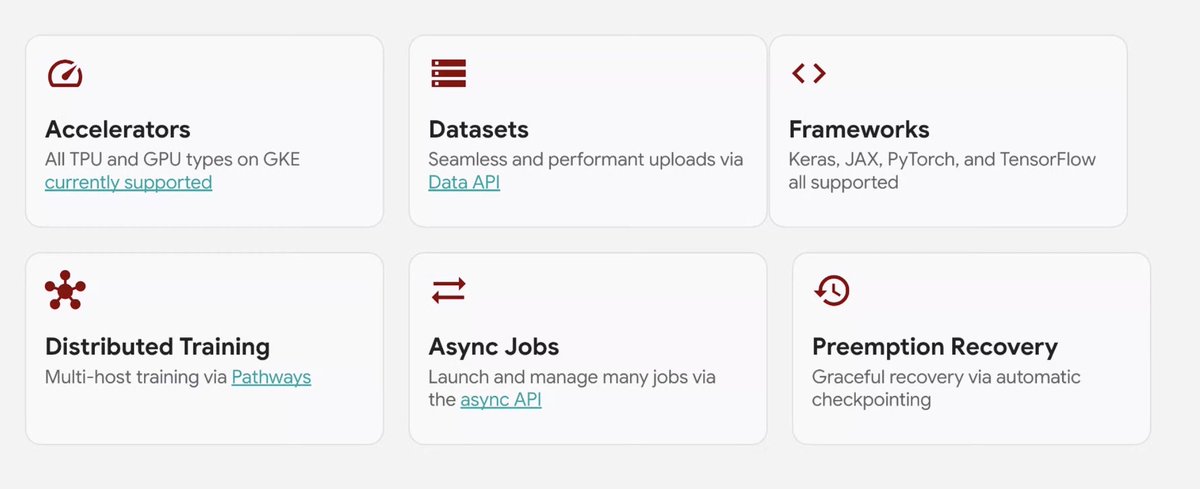Select the Datasets heading
This screenshot has height=489, width=1200.
pos(478,129)
